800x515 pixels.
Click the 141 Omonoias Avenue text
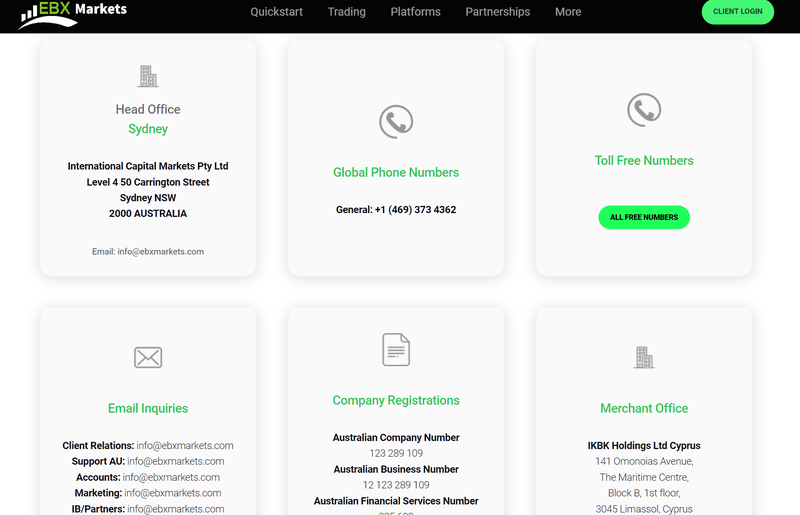coord(644,461)
